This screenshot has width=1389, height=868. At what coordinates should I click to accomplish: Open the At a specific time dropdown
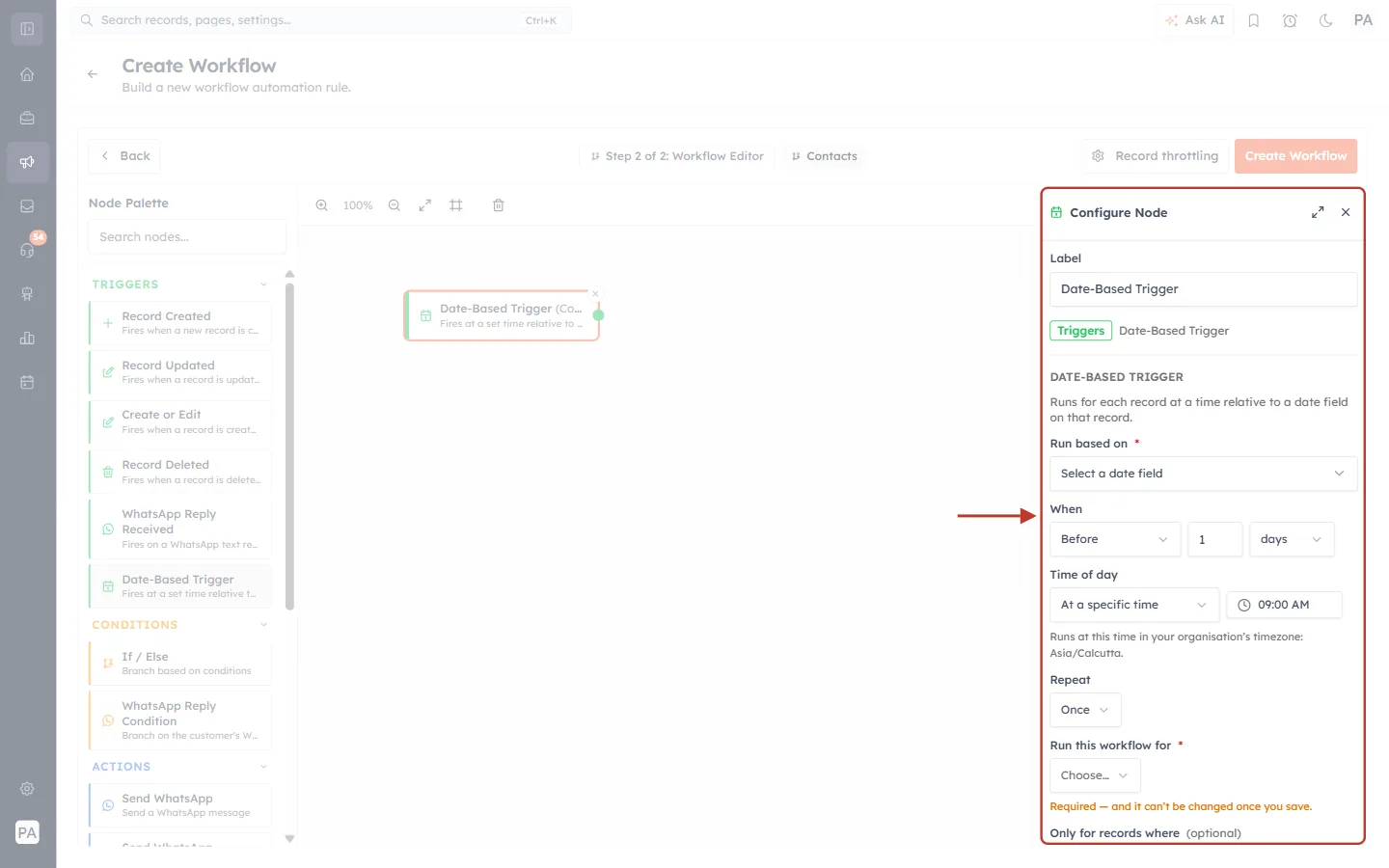click(x=1134, y=605)
